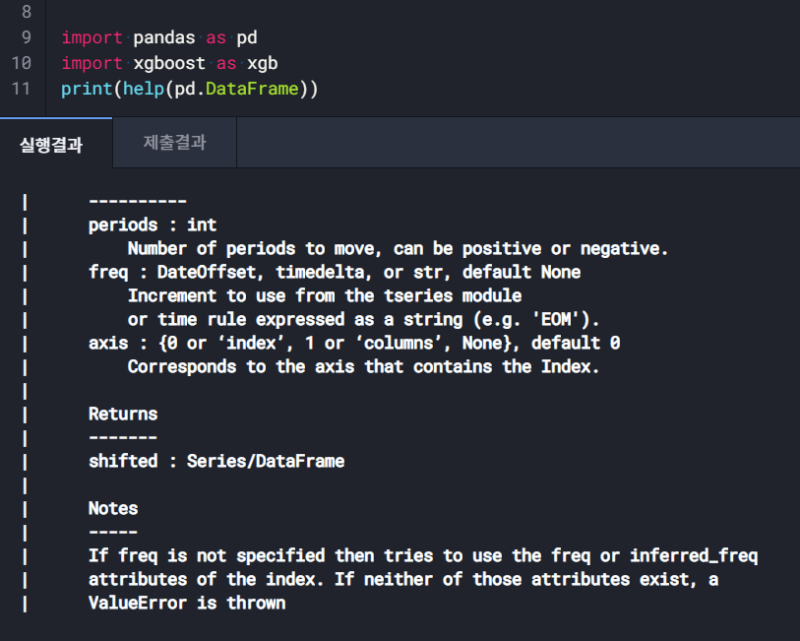Click the print function on line 11
Viewport: 800px width, 641px height.
pos(85,89)
